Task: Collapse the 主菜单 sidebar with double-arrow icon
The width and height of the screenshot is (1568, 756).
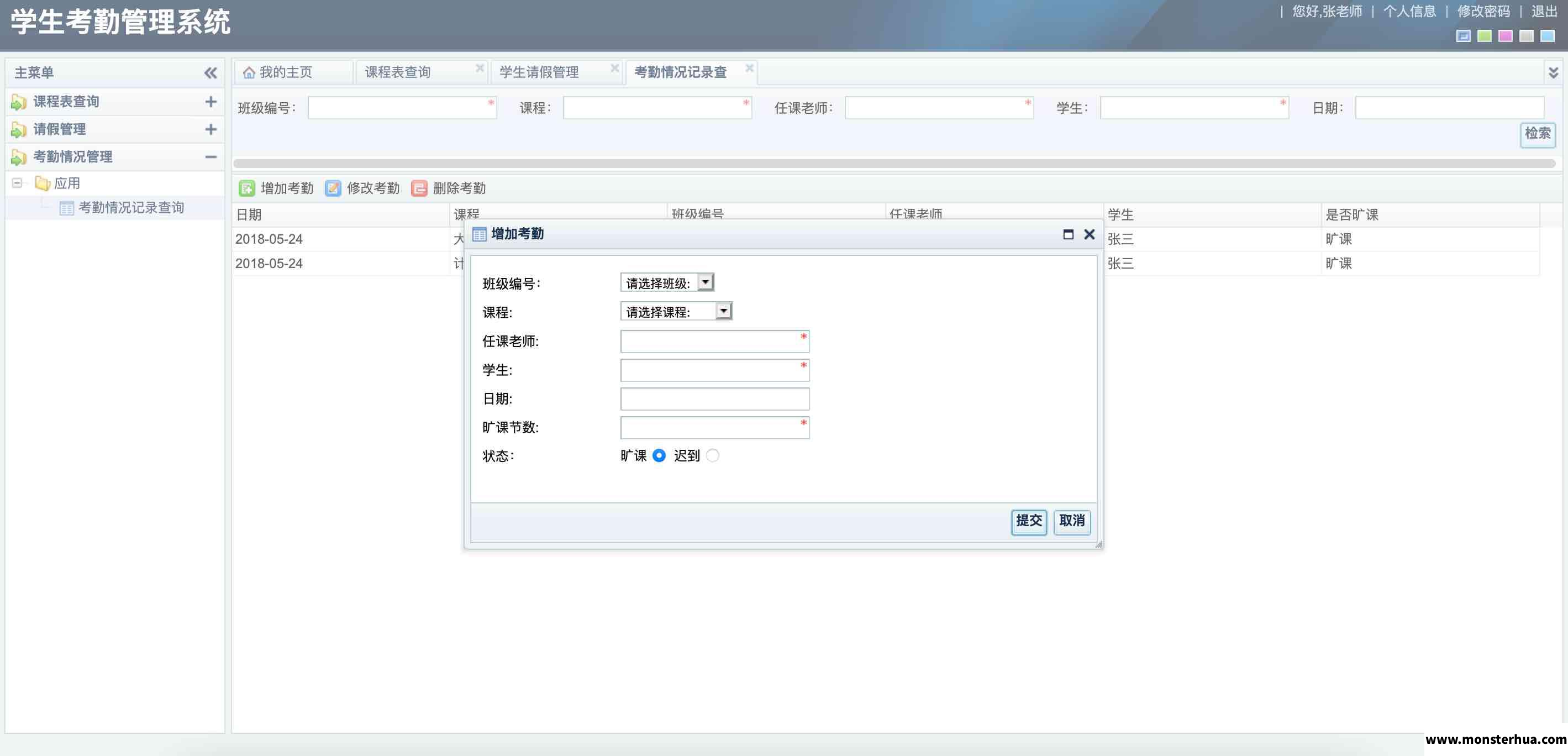Action: click(x=210, y=73)
